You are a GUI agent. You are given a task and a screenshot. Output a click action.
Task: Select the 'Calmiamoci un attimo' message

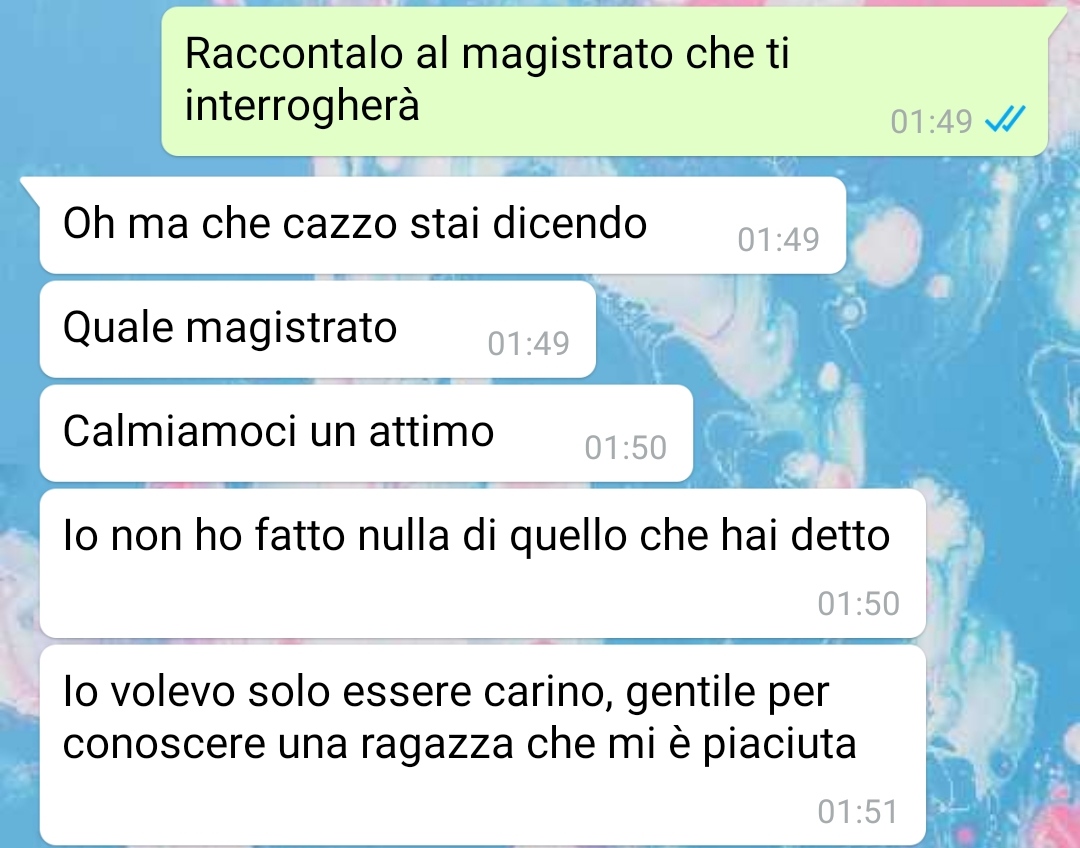click(366, 433)
